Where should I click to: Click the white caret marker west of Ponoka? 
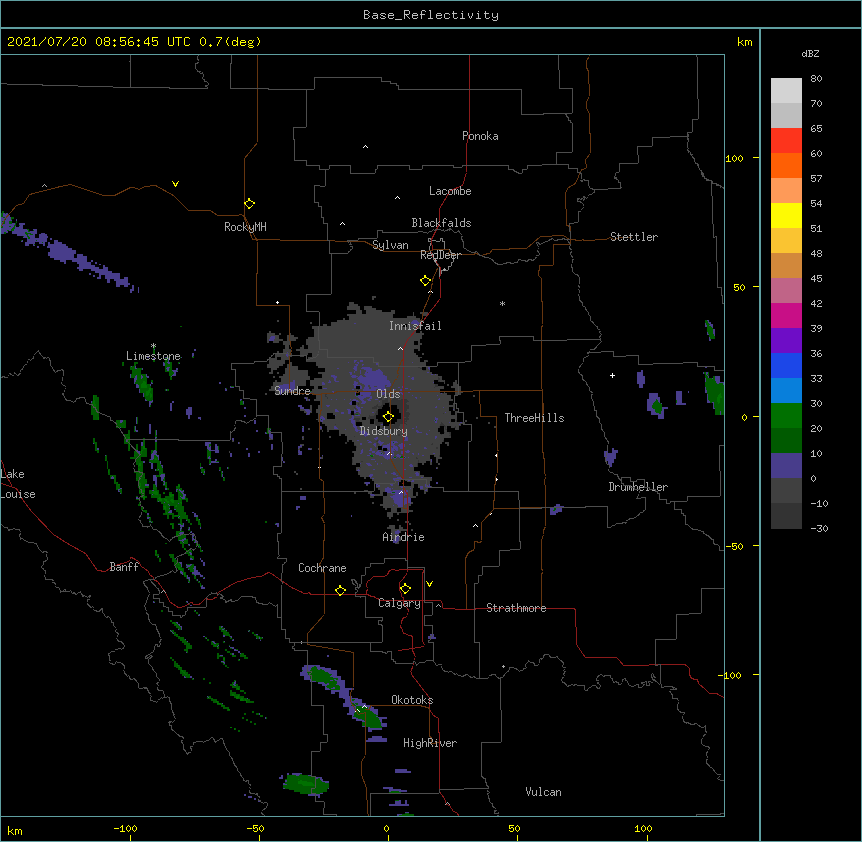point(365,147)
